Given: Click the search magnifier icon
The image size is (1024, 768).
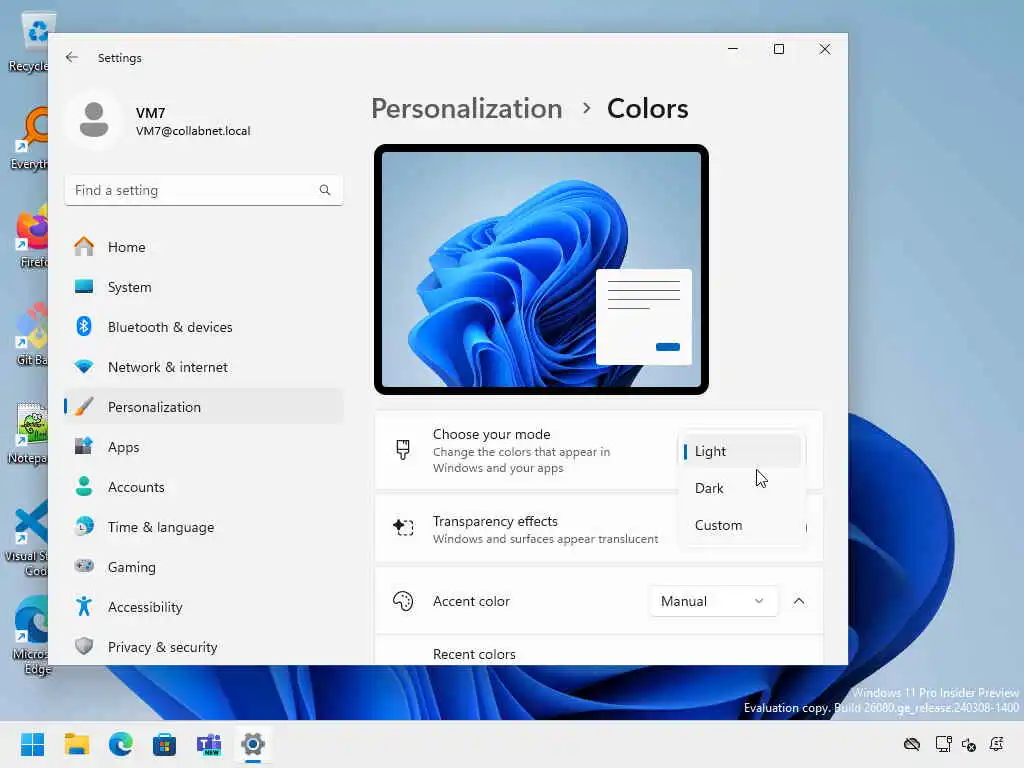Looking at the screenshot, I should [325, 190].
